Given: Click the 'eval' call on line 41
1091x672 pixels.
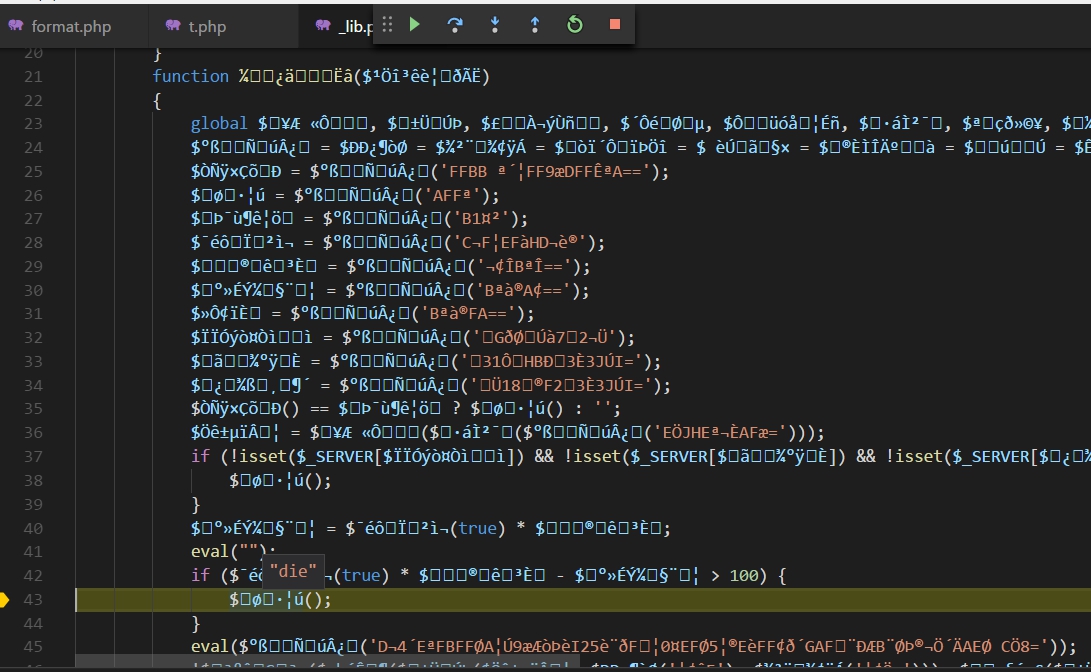Looking at the screenshot, I should (209, 552).
